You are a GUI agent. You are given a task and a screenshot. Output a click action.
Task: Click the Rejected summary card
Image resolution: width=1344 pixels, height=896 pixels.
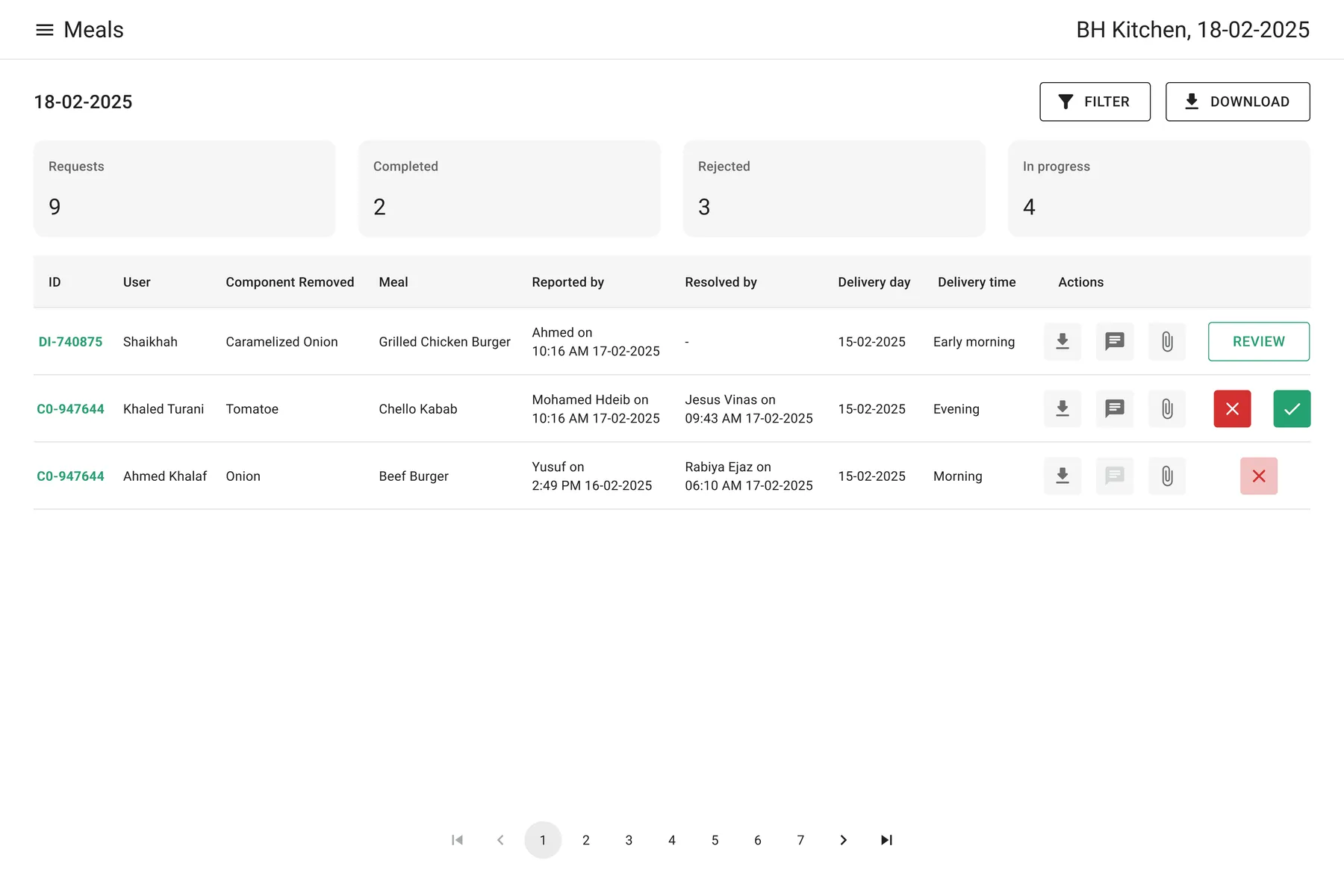coord(834,188)
